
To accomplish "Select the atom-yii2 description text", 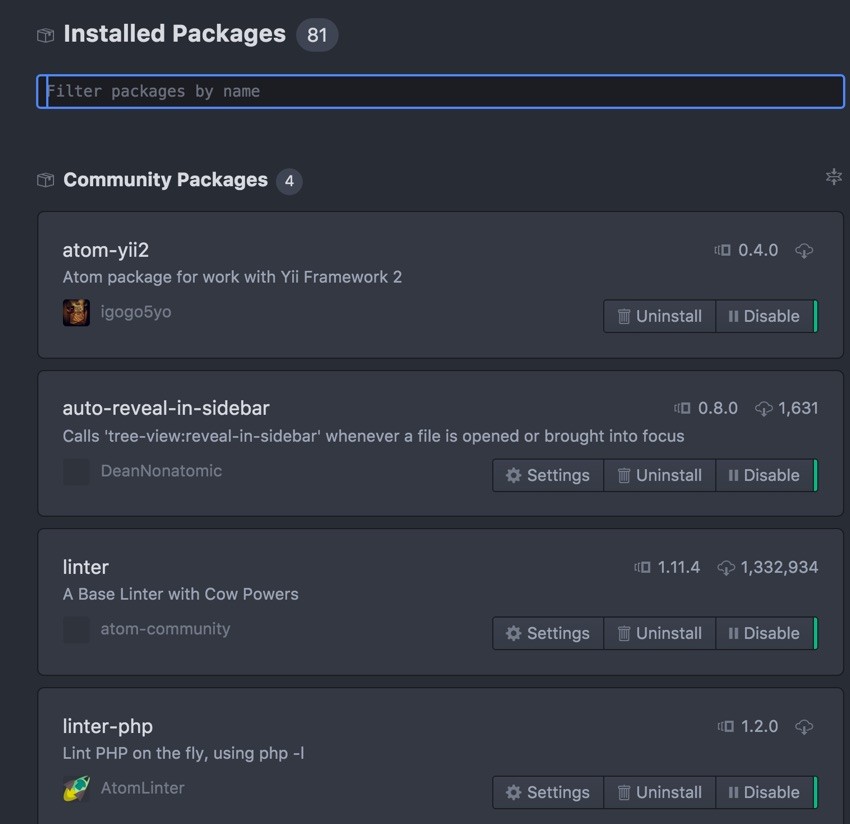I will pyautogui.click(x=232, y=277).
